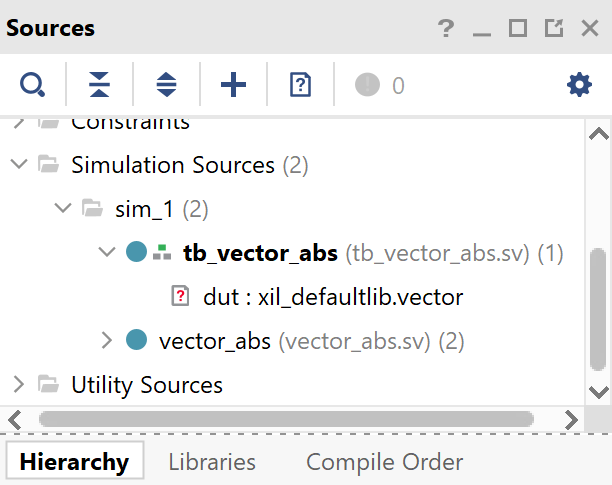This screenshot has width=612, height=485.
Task: Select tb_vector_abs testbench in tree
Action: tap(260, 253)
